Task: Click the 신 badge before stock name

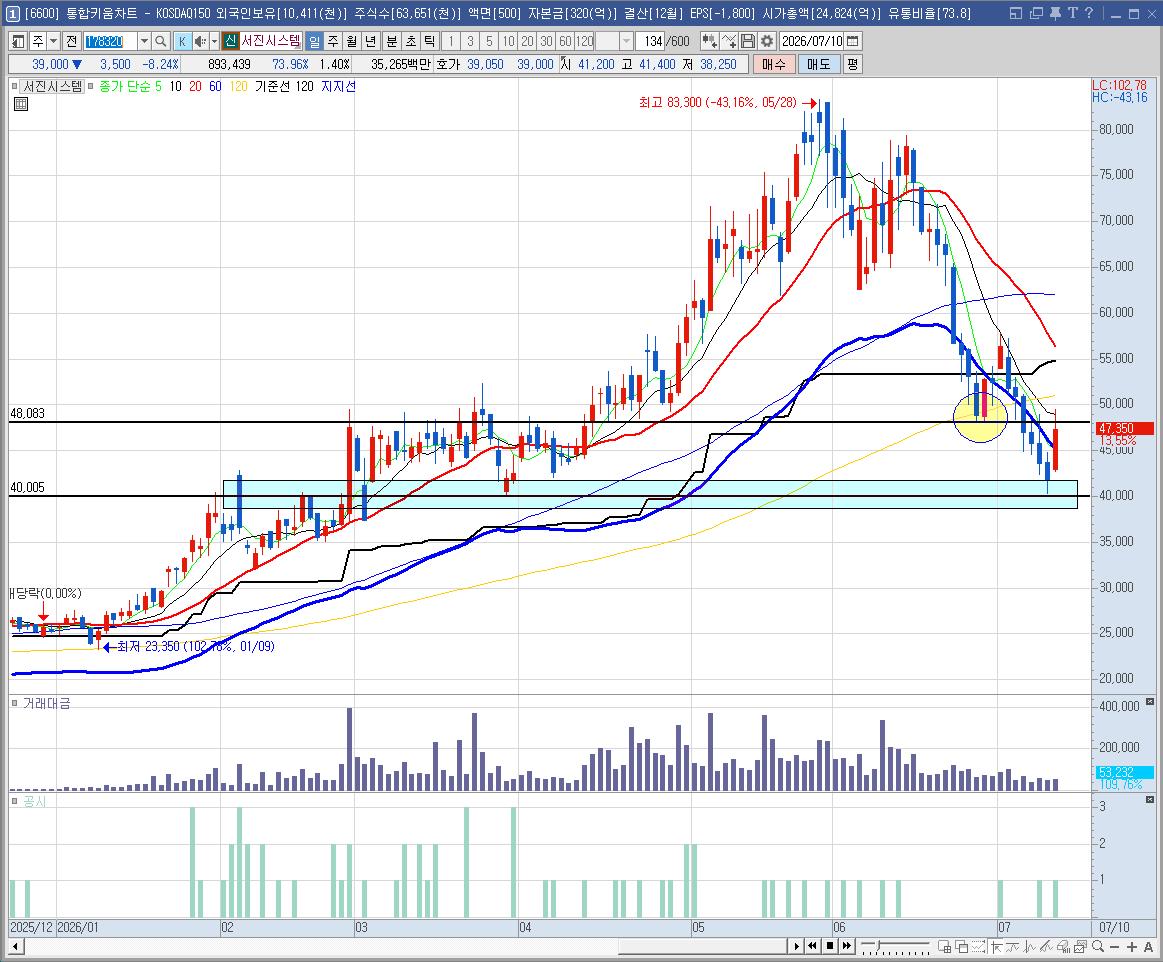Action: (231, 42)
